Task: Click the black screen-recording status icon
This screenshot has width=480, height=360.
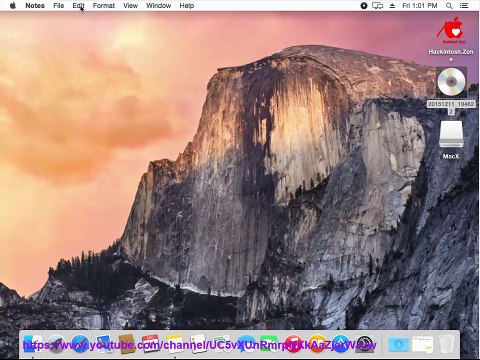Action: pyautogui.click(x=364, y=6)
